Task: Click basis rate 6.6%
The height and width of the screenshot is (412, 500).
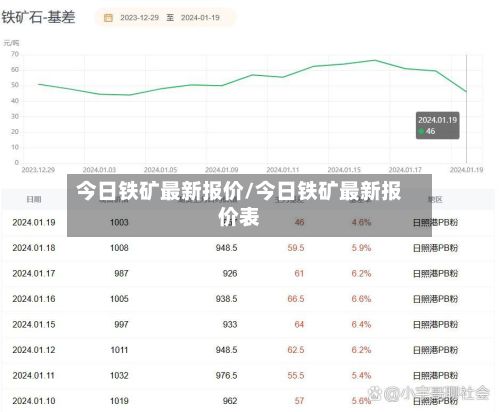Action: coord(361,299)
